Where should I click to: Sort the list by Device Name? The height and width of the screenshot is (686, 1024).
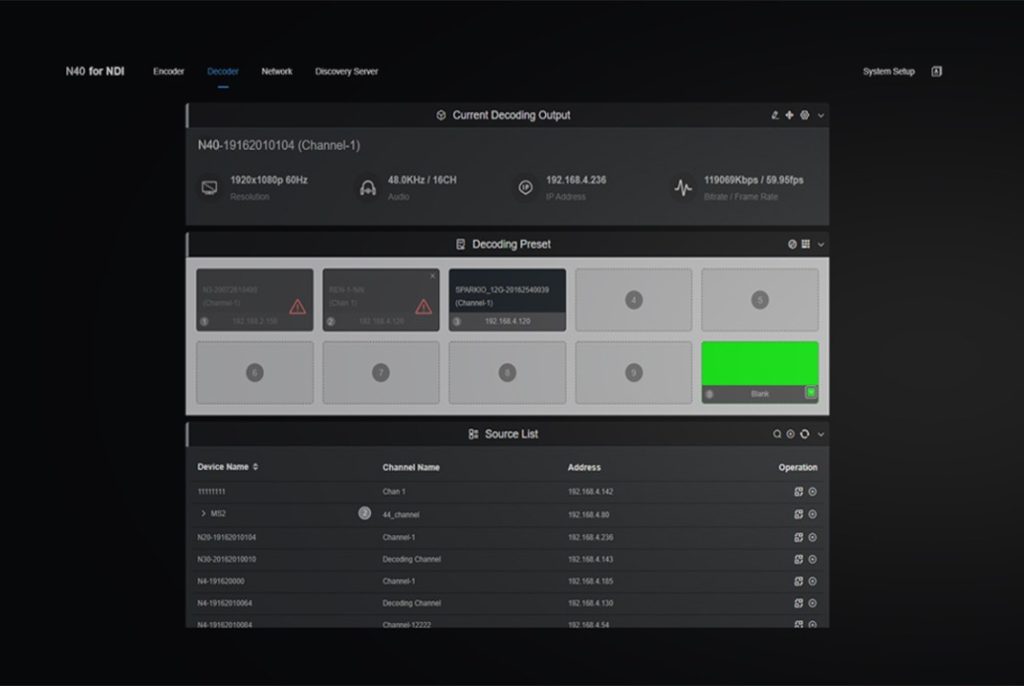pos(255,467)
